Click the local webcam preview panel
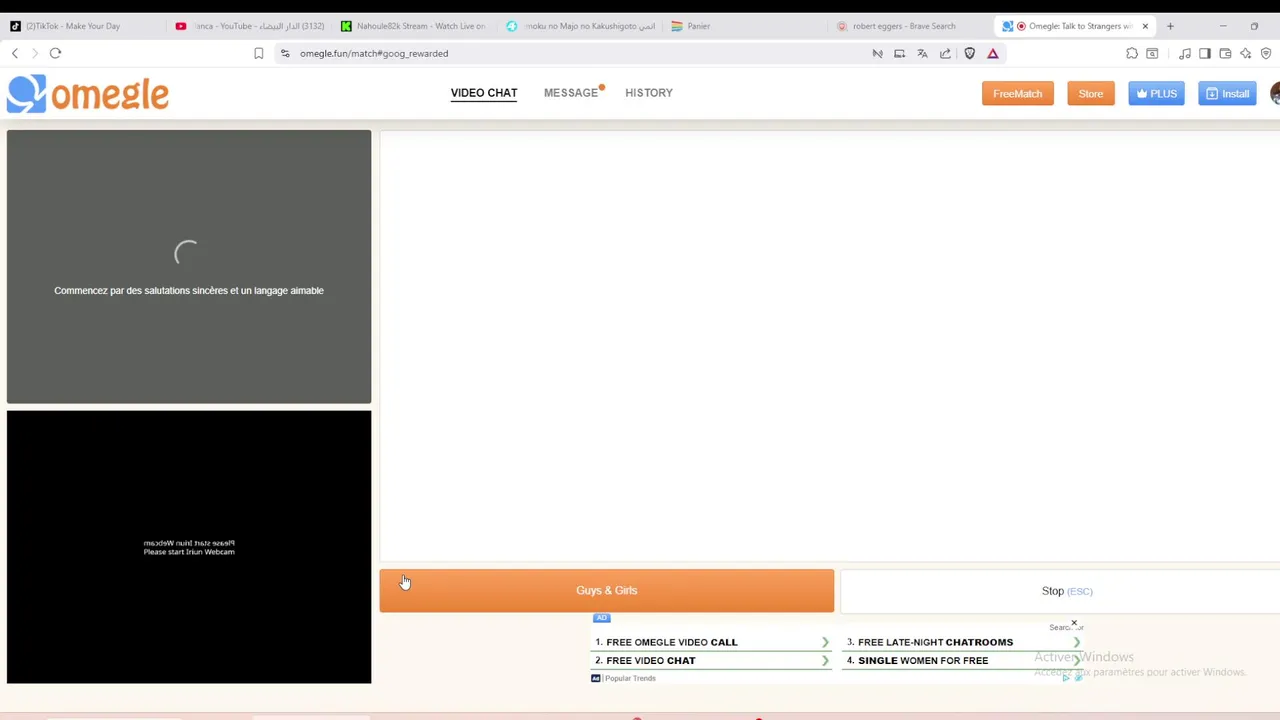The width and height of the screenshot is (1280, 720). [189, 547]
